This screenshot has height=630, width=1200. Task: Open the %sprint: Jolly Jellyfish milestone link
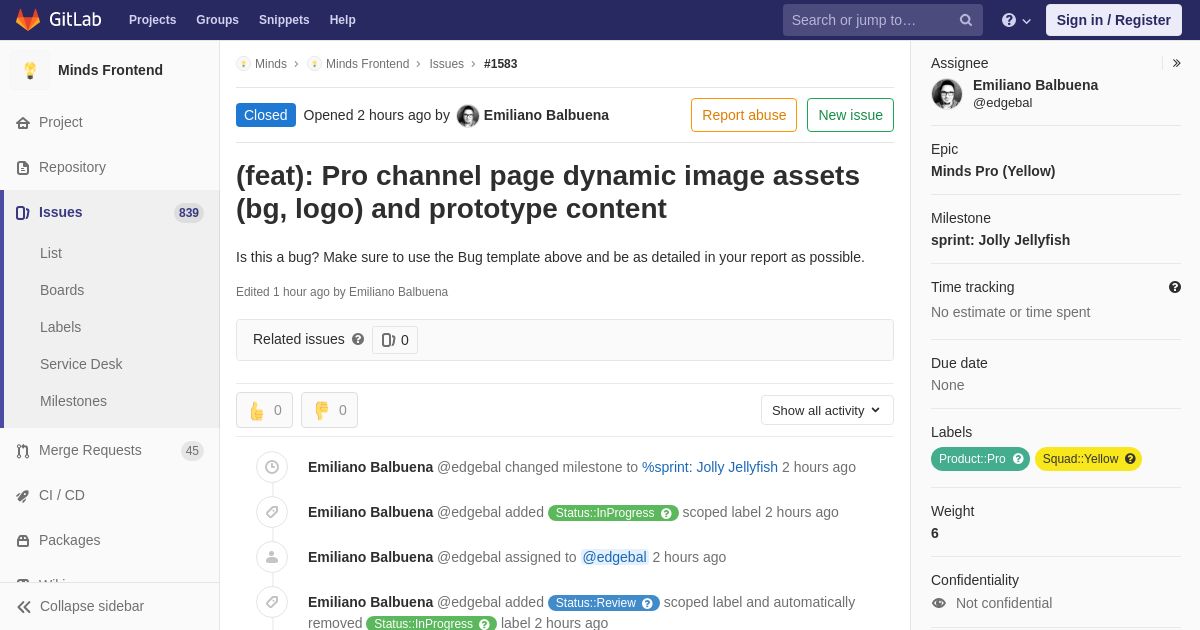pos(710,467)
